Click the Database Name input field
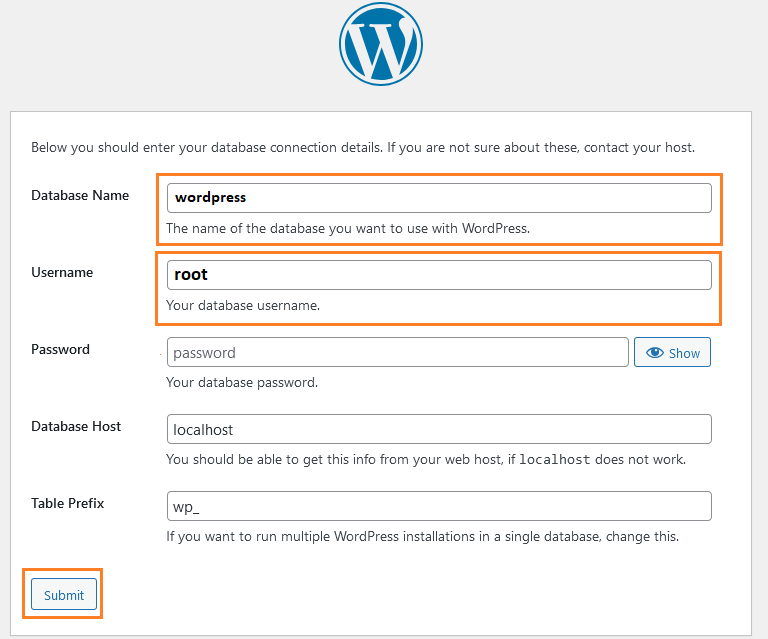768x639 pixels. [439, 198]
